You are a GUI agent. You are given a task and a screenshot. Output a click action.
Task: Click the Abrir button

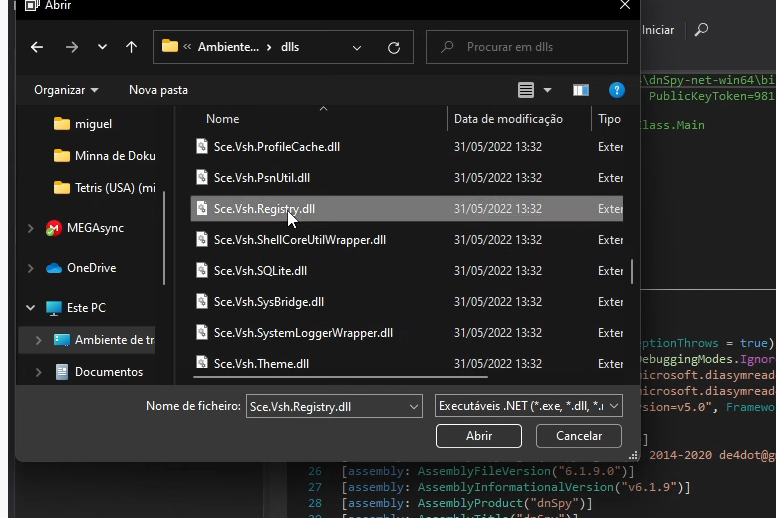tap(479, 436)
